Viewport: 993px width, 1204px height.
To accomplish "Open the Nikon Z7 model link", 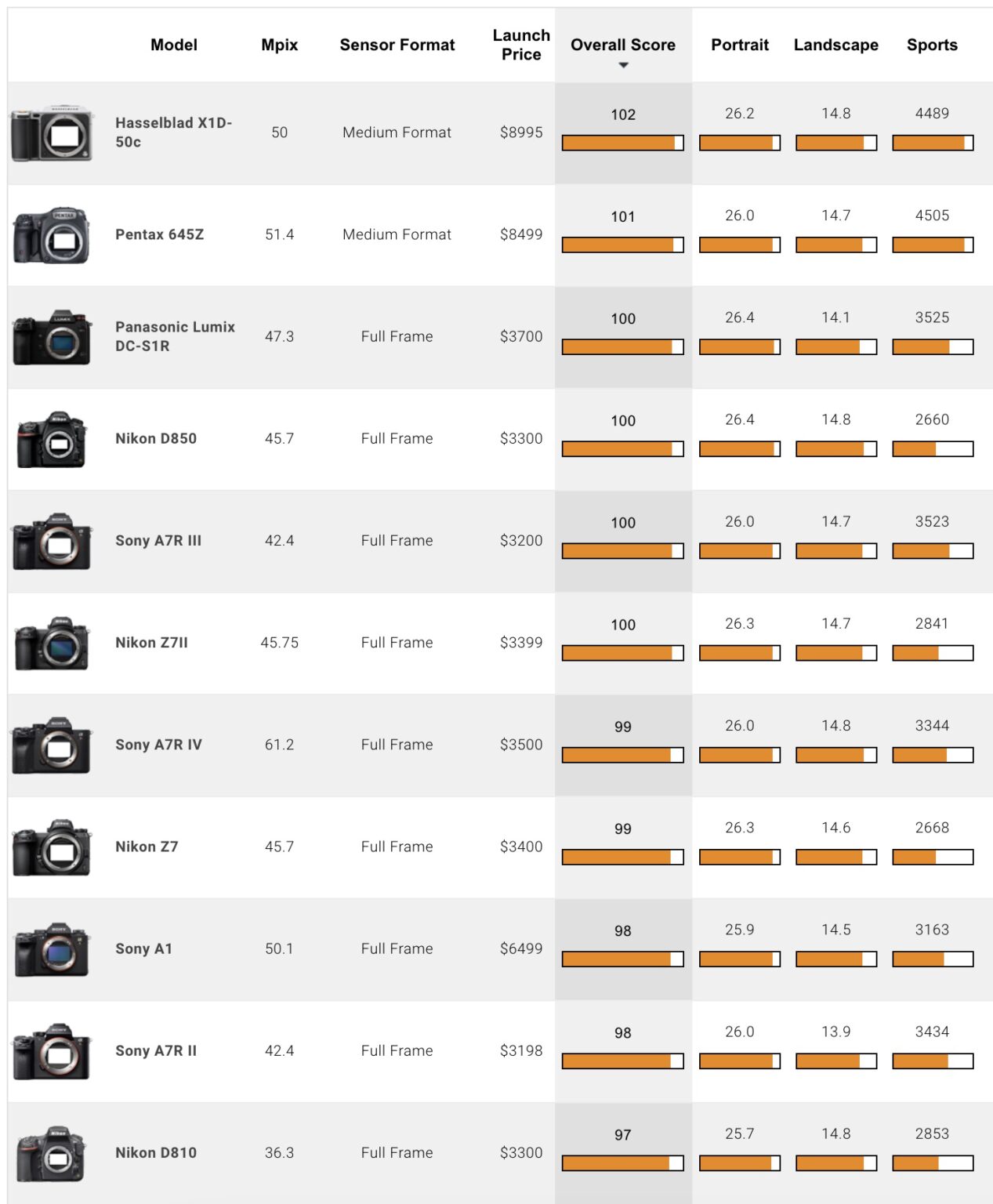I will tap(147, 847).
